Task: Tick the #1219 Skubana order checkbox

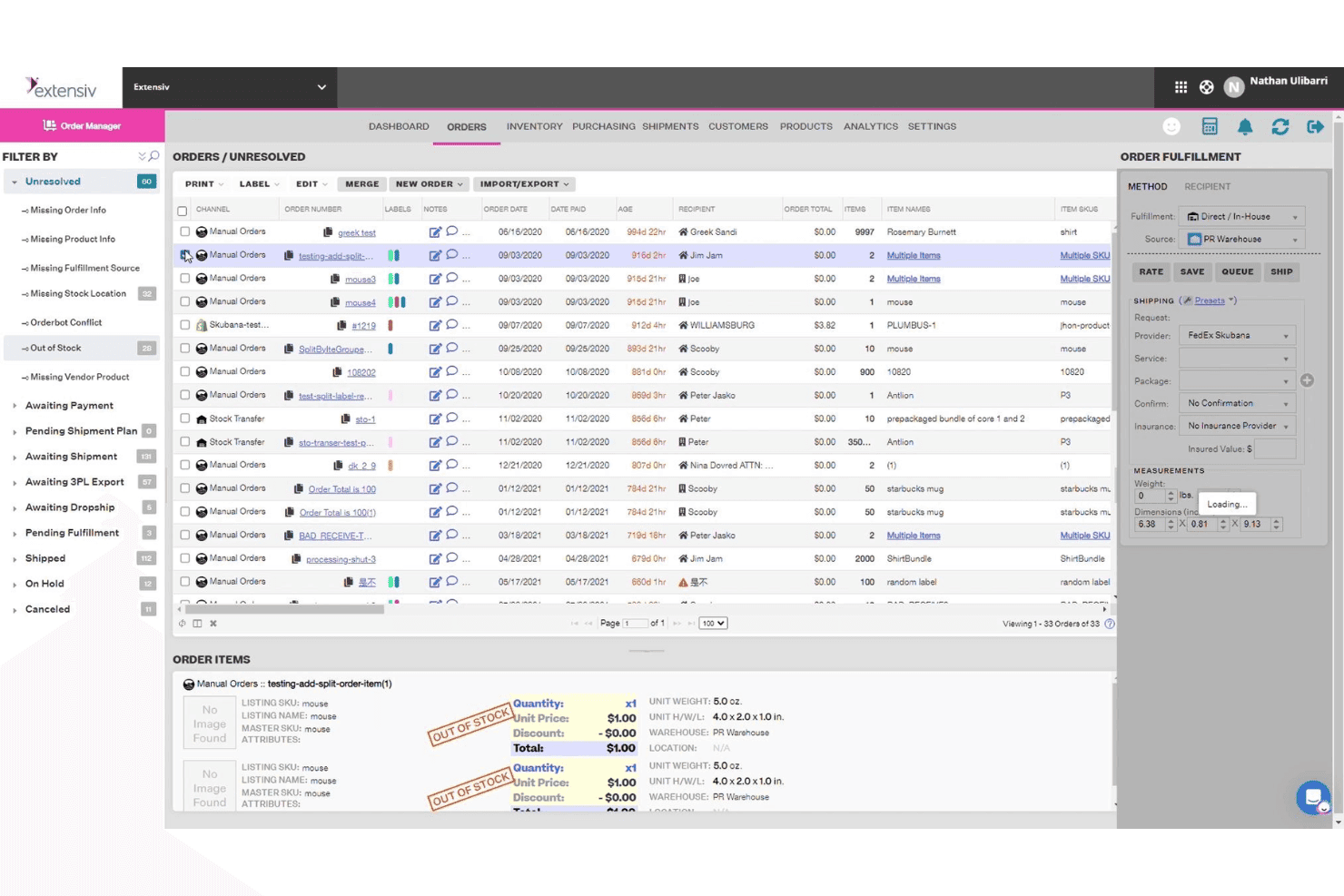Action: pos(185,325)
